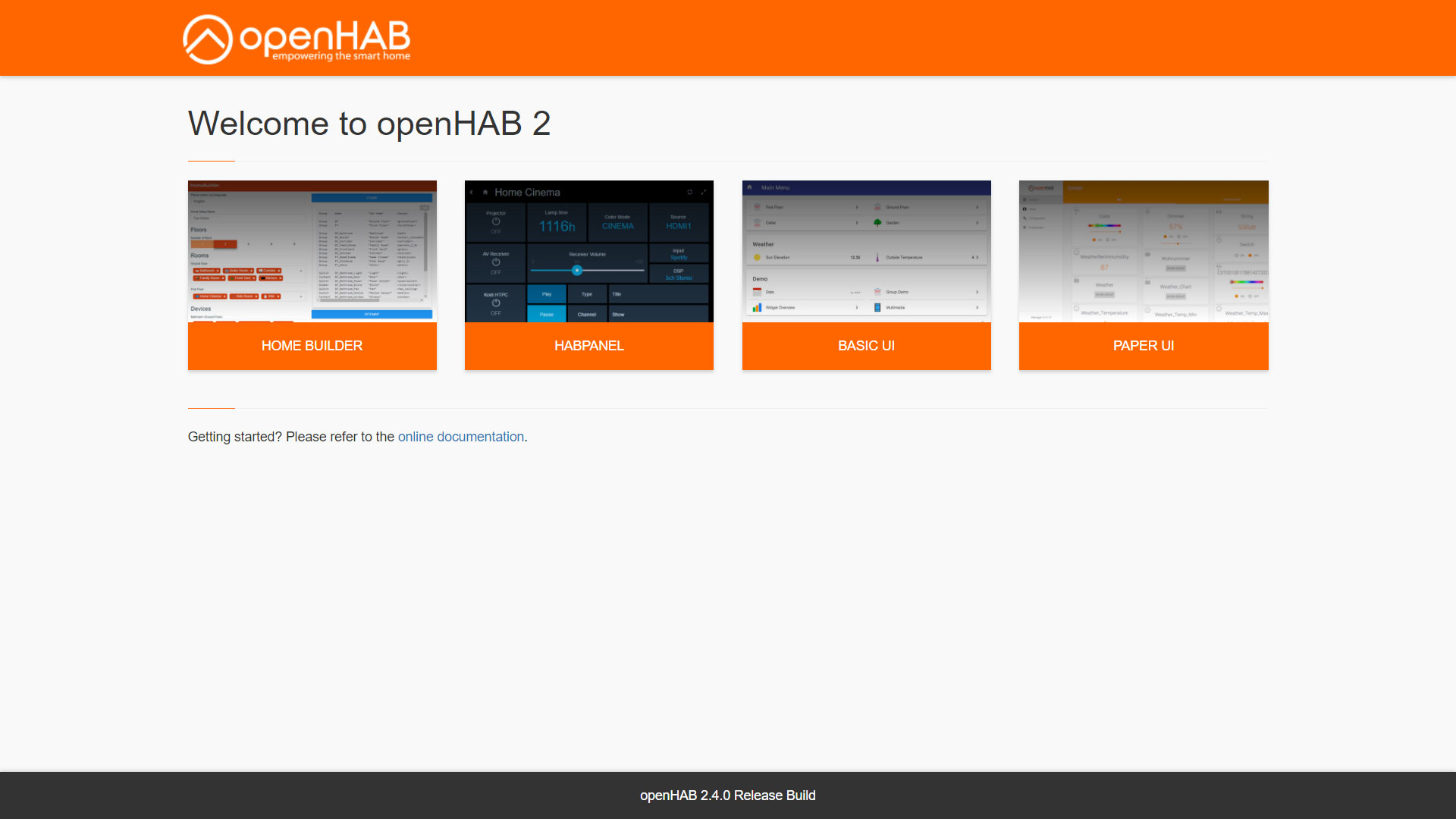Launch the PAPER UI tile label
Image resolution: width=1456 pixels, height=819 pixels.
tap(1144, 346)
